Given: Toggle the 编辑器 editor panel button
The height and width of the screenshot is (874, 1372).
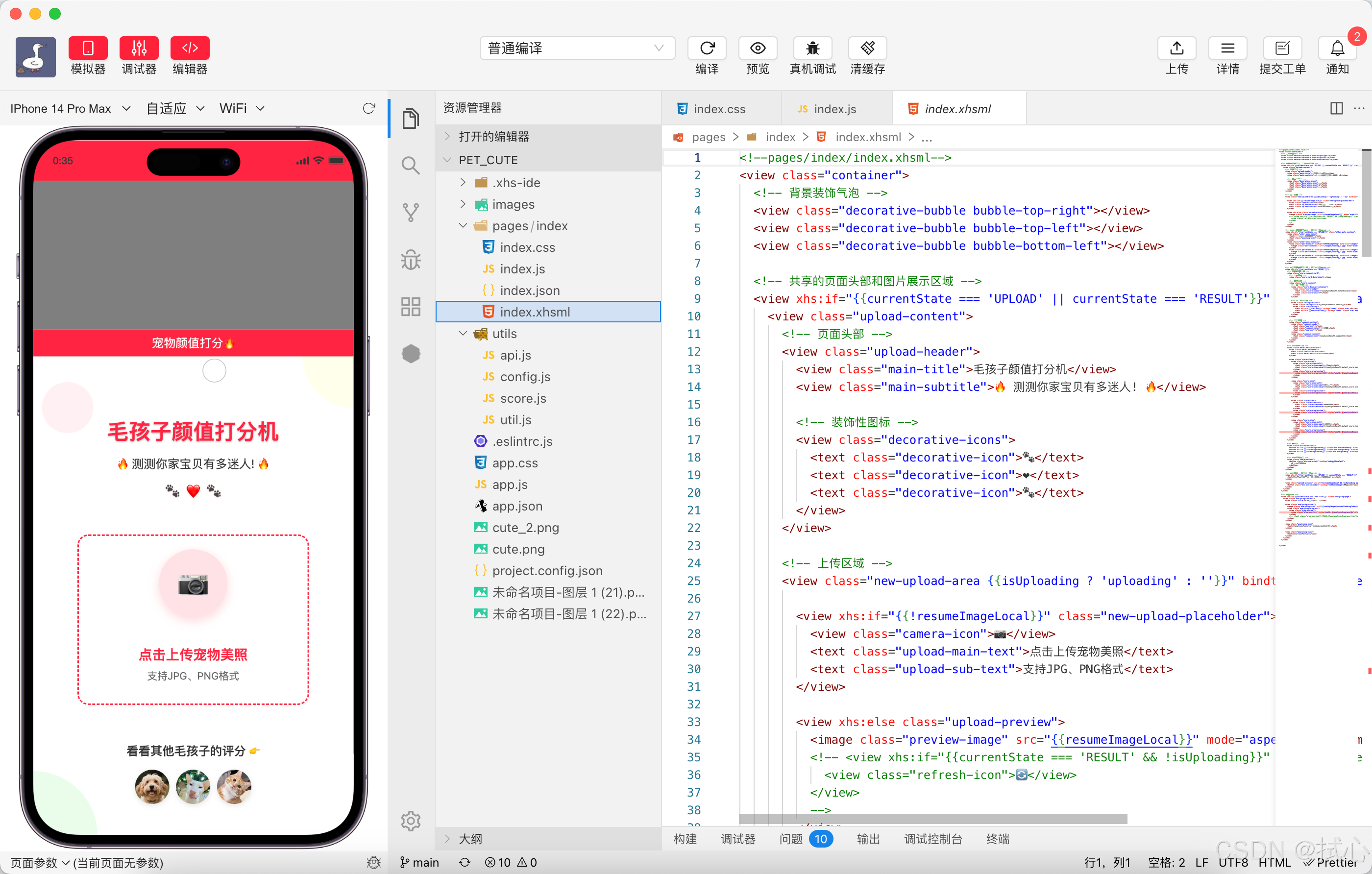Looking at the screenshot, I should [x=190, y=49].
